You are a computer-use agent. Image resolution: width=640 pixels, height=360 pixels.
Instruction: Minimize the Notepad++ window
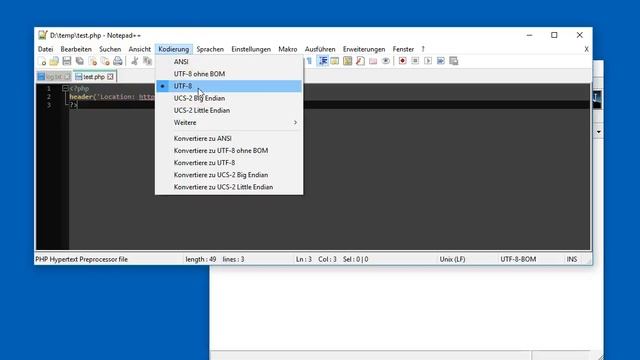click(529, 35)
